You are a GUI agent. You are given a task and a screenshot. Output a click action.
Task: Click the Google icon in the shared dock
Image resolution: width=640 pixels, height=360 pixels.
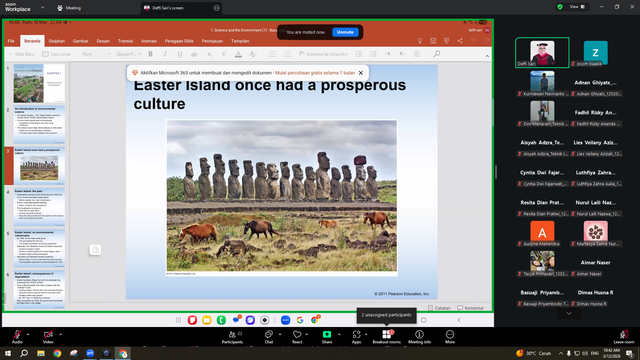click(x=300, y=320)
